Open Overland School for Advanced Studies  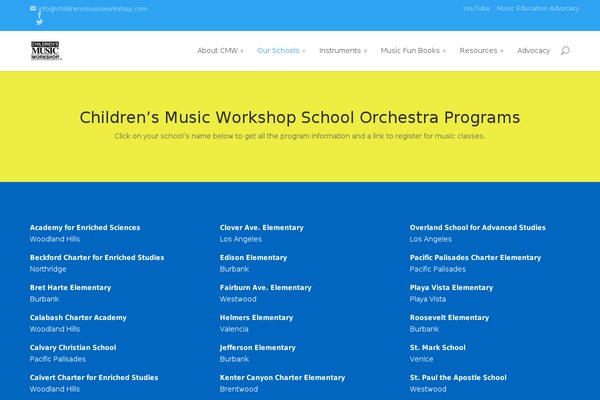(x=478, y=227)
